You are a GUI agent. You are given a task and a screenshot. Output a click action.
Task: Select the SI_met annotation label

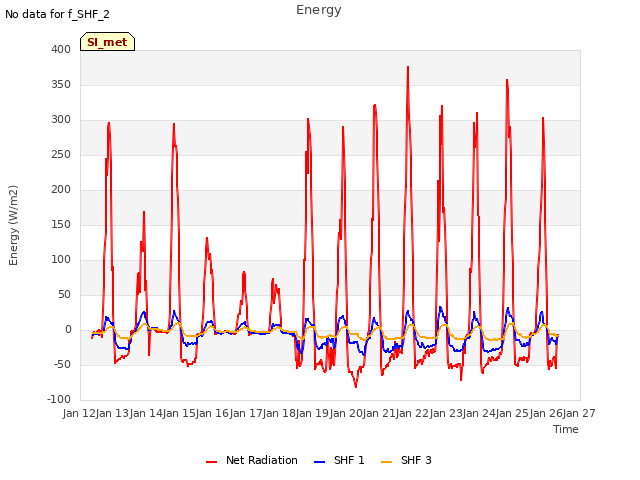point(107,42)
